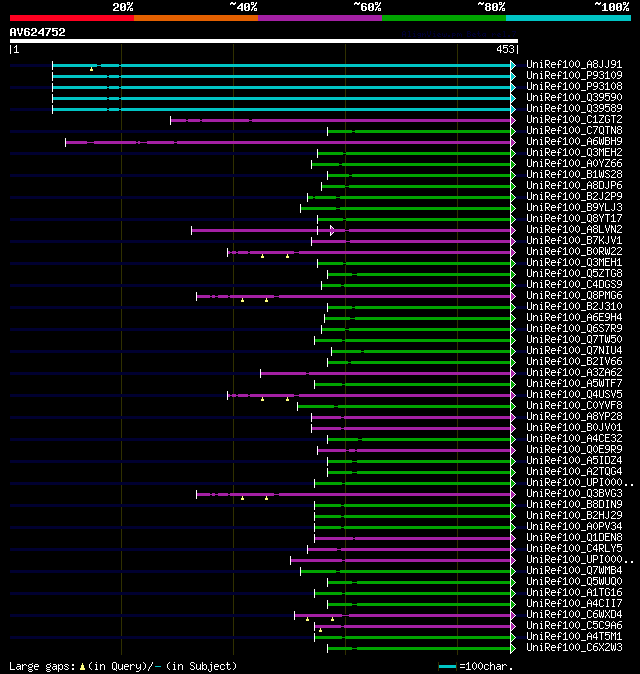640x674 pixels.
Task: Select hit UniRef100_Q0E9R9
Action: pyautogui.click(x=574, y=450)
